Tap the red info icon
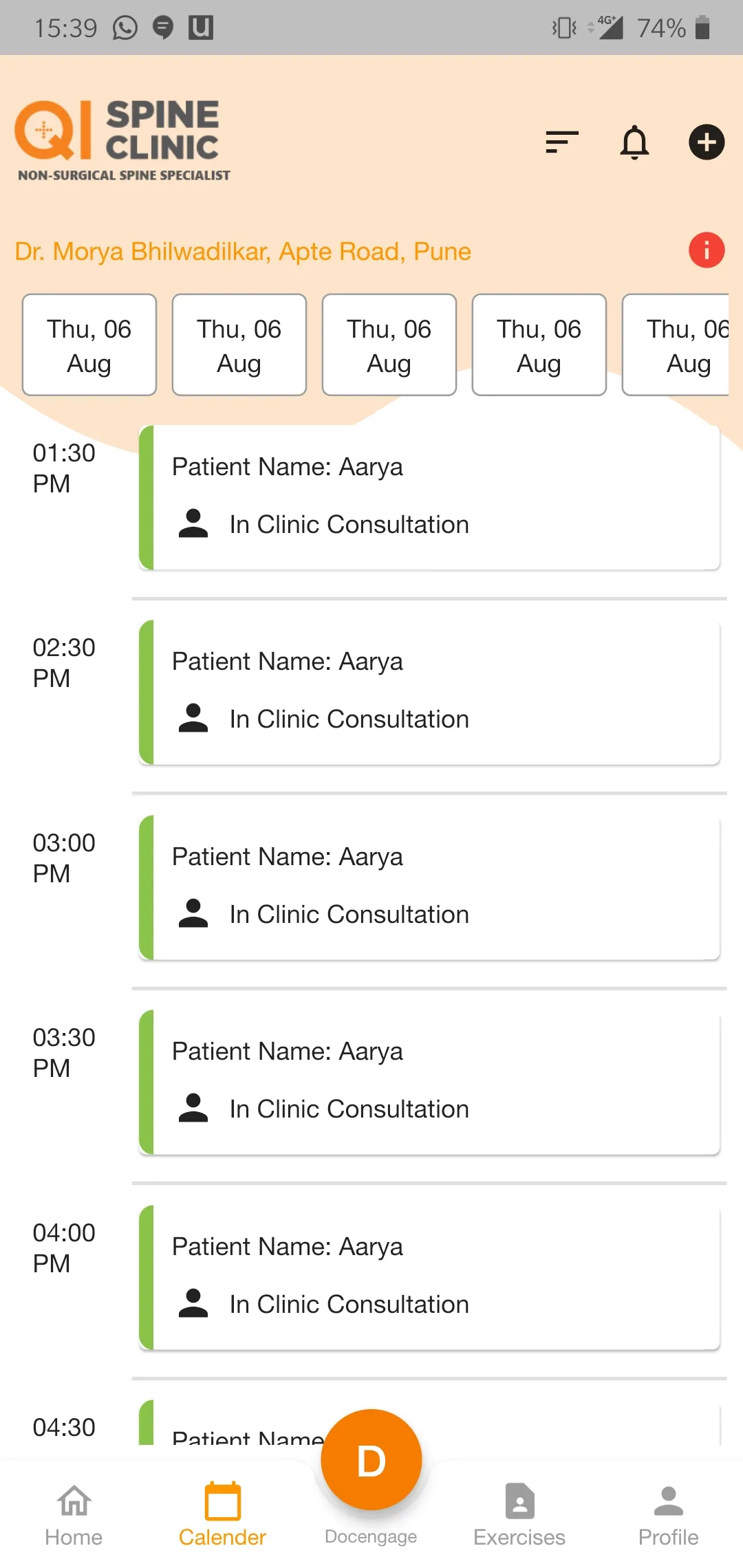This screenshot has height=1568, width=743. pyautogui.click(x=707, y=250)
